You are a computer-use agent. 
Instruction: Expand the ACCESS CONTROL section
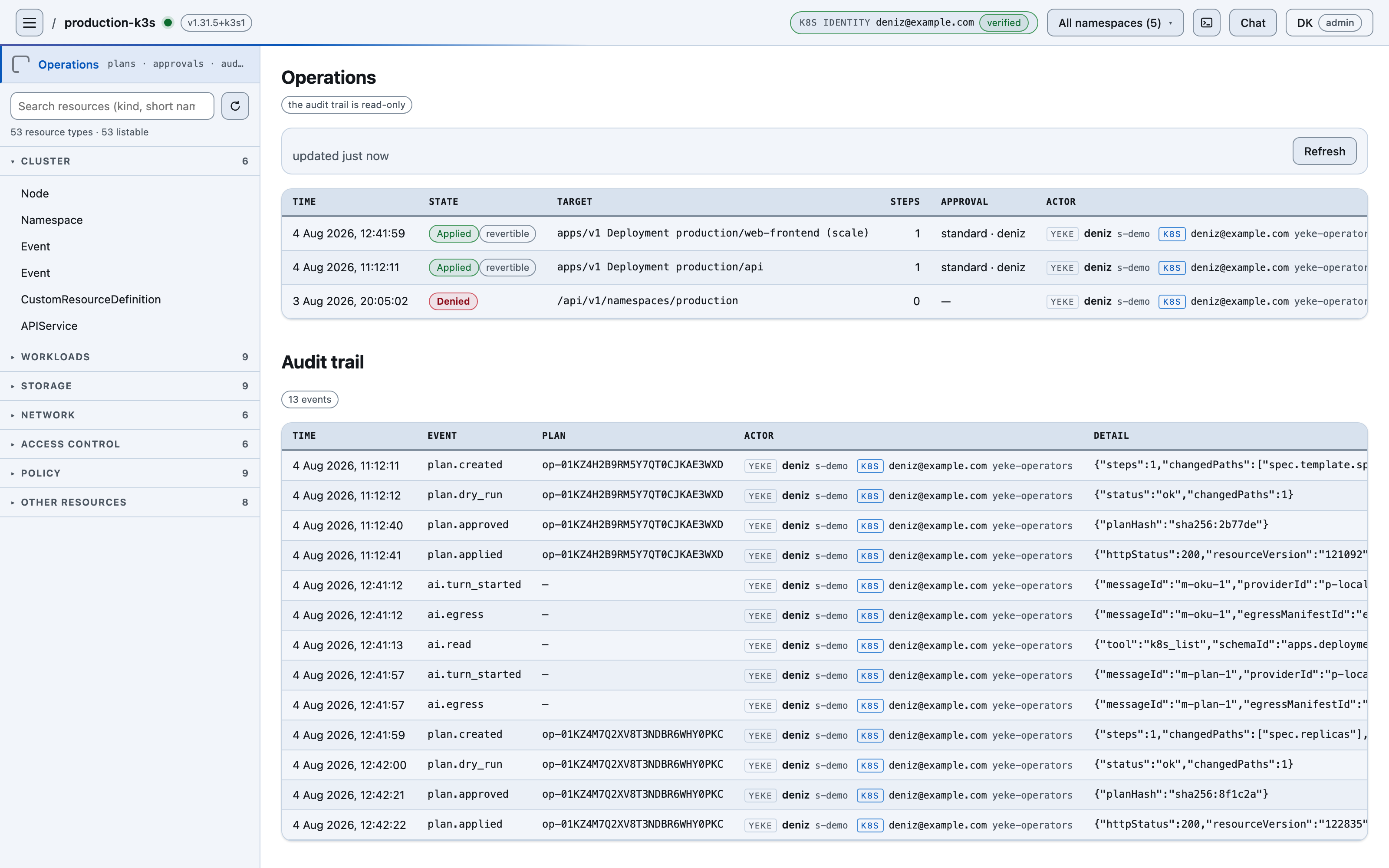(130, 444)
